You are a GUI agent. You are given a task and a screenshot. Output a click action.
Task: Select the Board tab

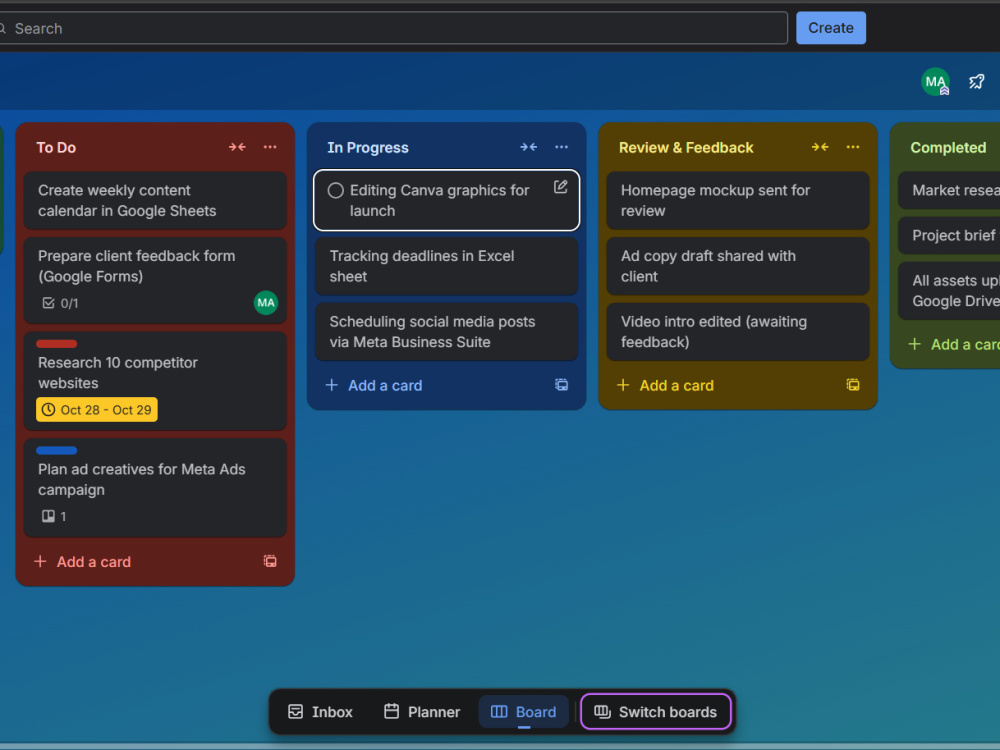524,712
